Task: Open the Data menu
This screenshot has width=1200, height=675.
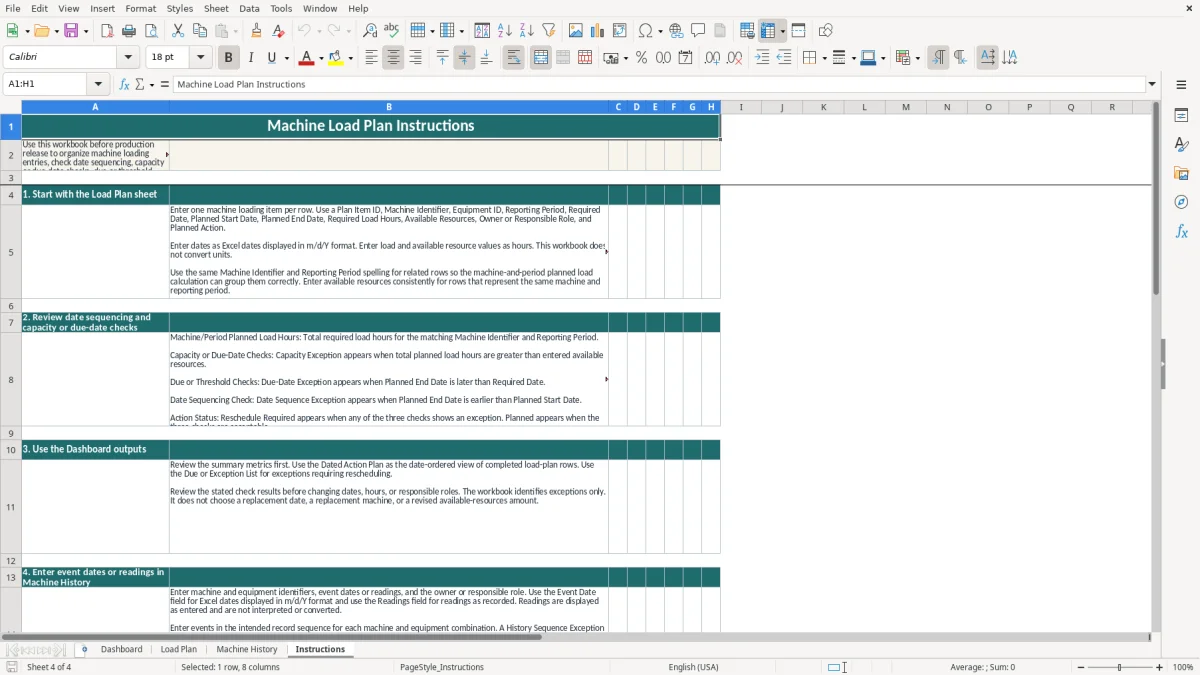Action: 249,8
